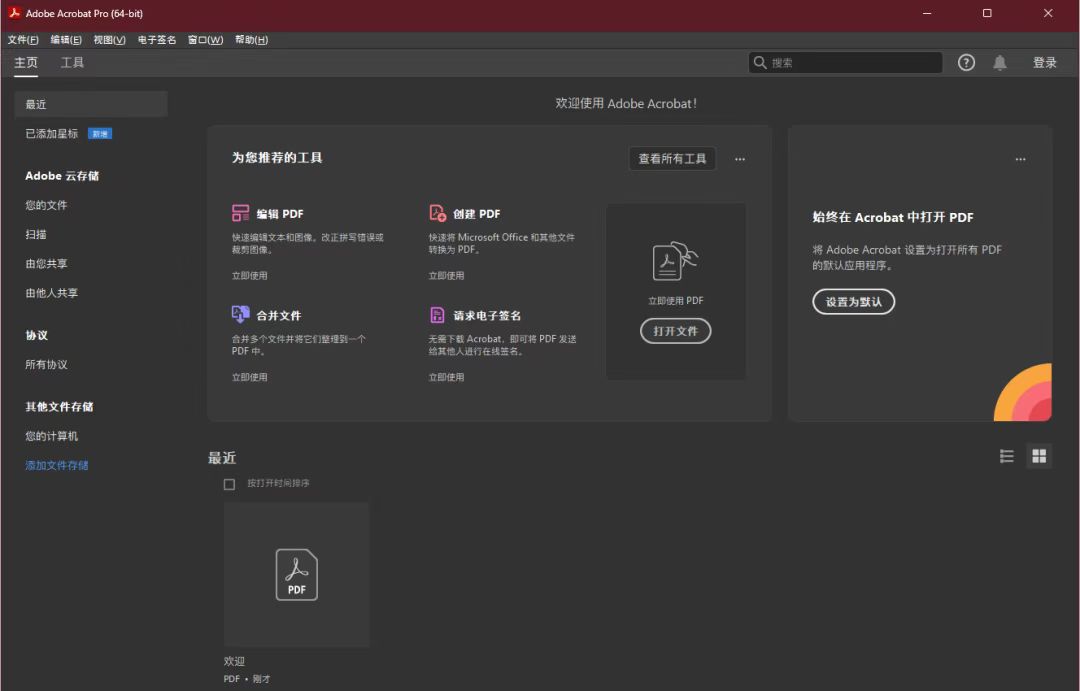
Task: Switch recent files to list view
Action: coord(1006,456)
